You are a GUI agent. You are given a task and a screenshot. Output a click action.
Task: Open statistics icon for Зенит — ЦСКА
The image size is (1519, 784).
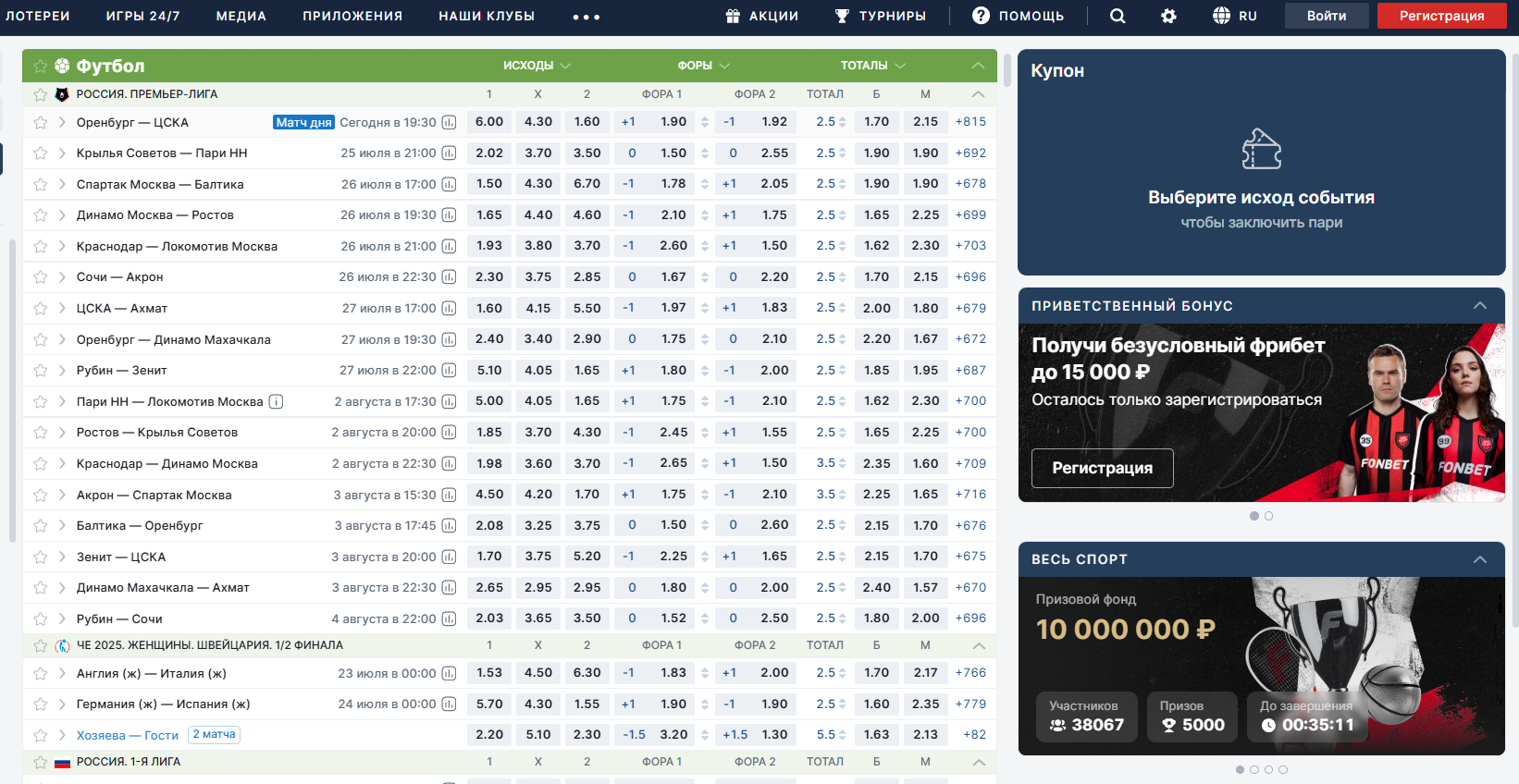[449, 557]
